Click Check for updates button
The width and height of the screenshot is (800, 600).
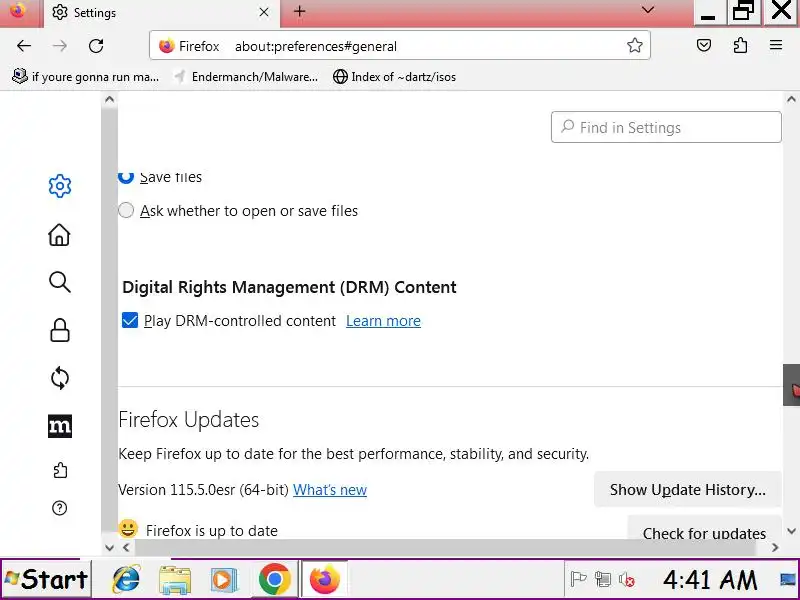click(x=704, y=528)
